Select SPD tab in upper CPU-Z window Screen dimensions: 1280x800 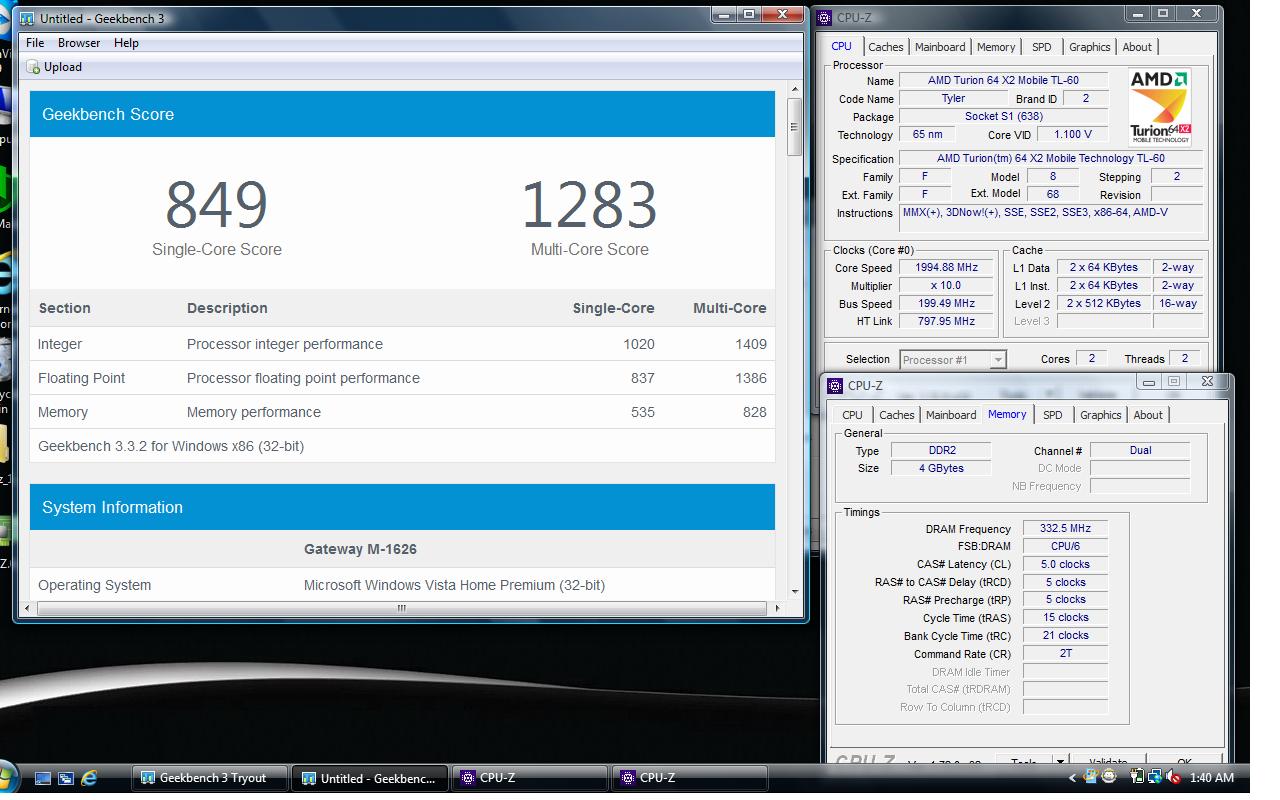(1041, 47)
